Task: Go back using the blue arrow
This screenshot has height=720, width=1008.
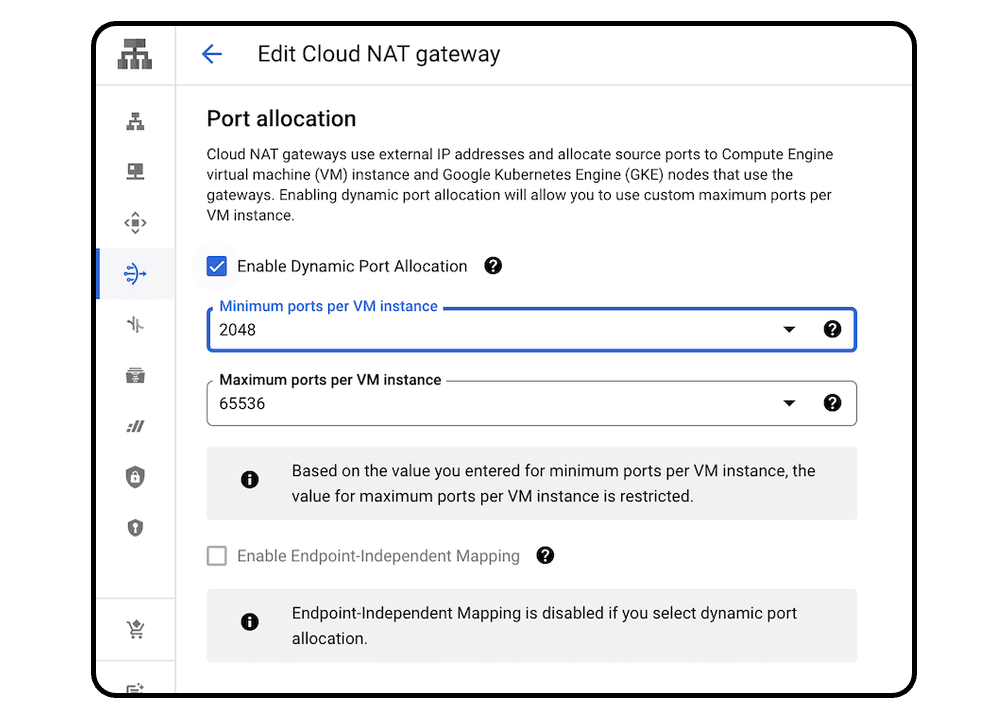Action: tap(212, 54)
